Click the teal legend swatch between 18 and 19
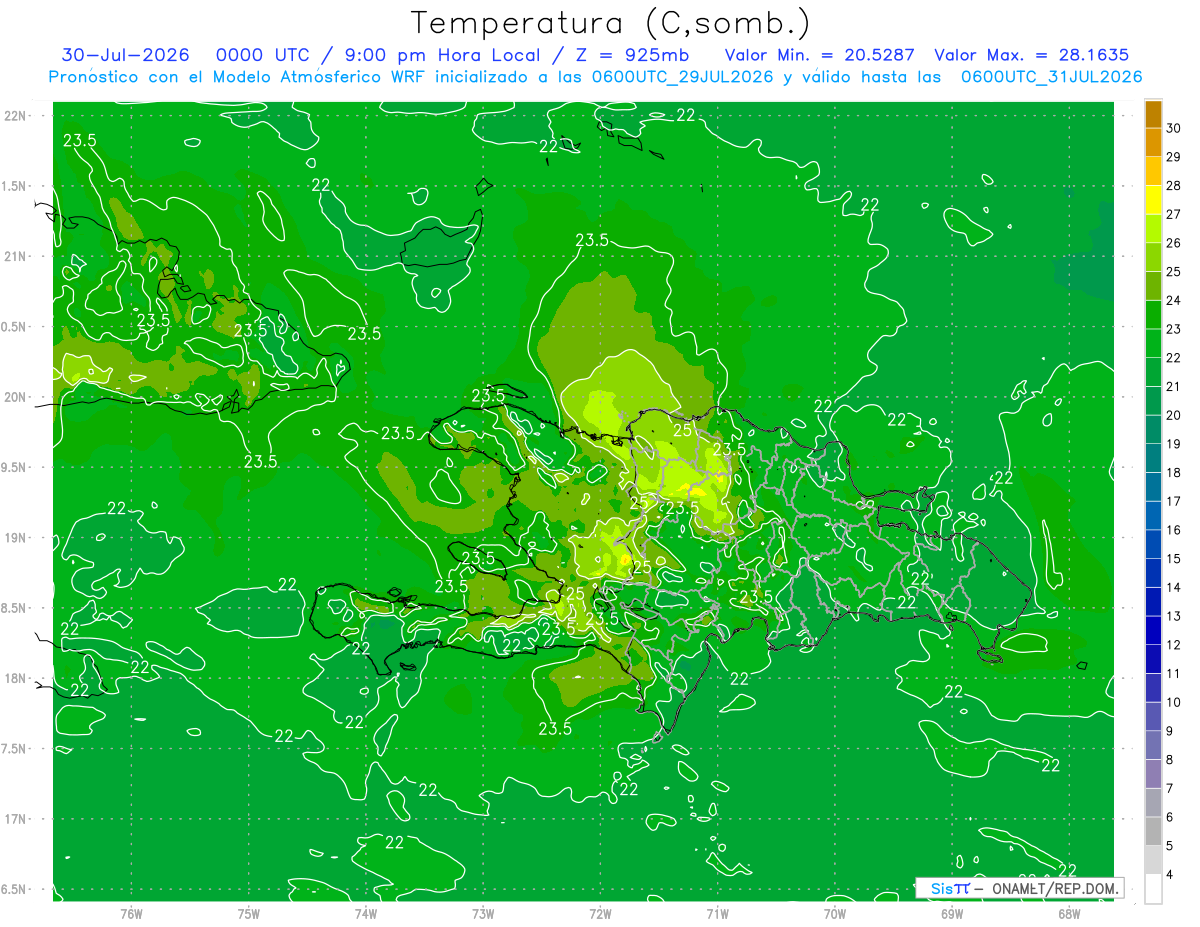The width and height of the screenshot is (1200, 927). [1153, 458]
